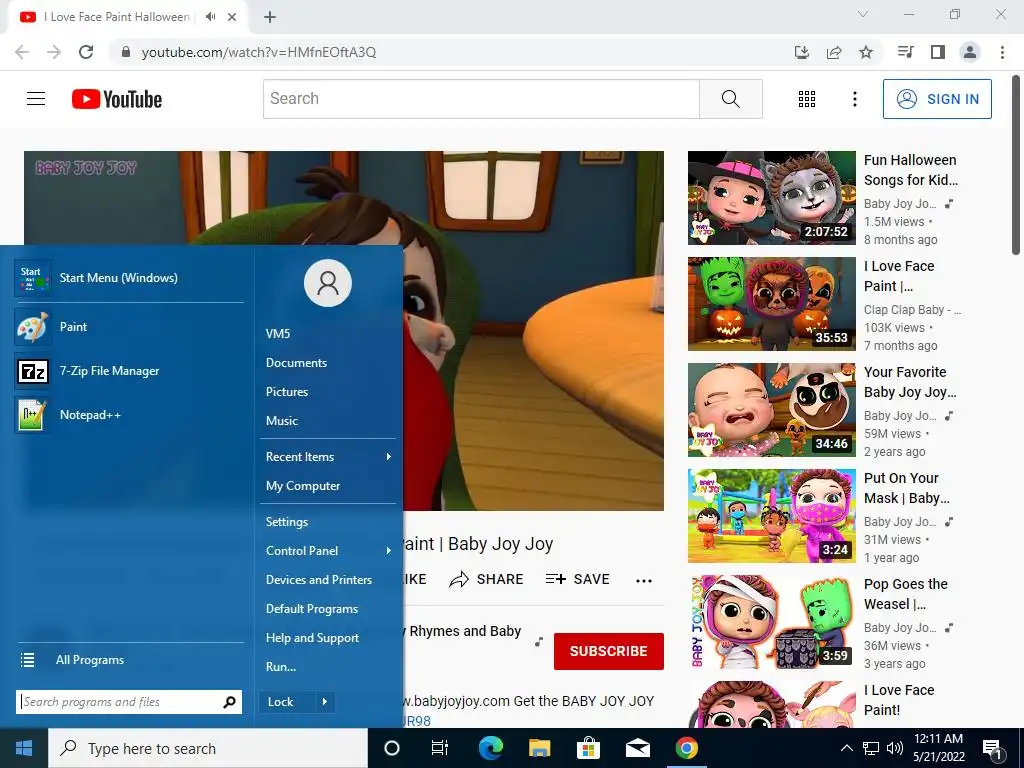Launch Notepad++ from Start menu
The width and height of the screenshot is (1024, 768).
point(129,415)
